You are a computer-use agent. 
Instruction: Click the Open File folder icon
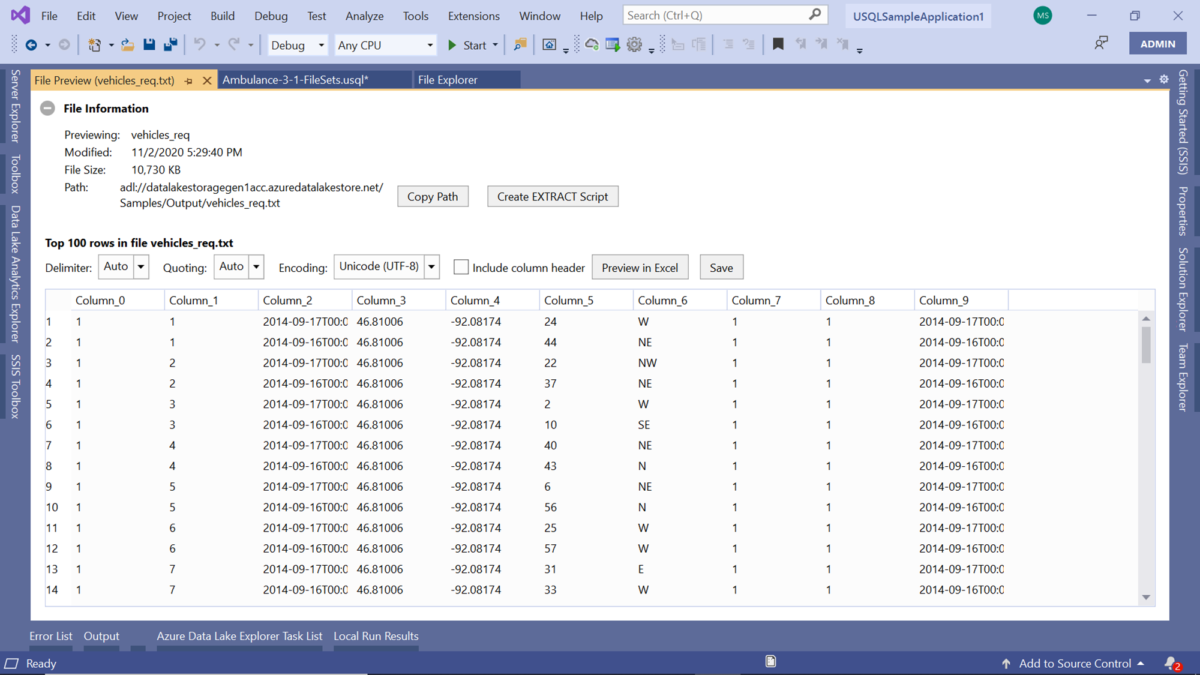tap(126, 45)
